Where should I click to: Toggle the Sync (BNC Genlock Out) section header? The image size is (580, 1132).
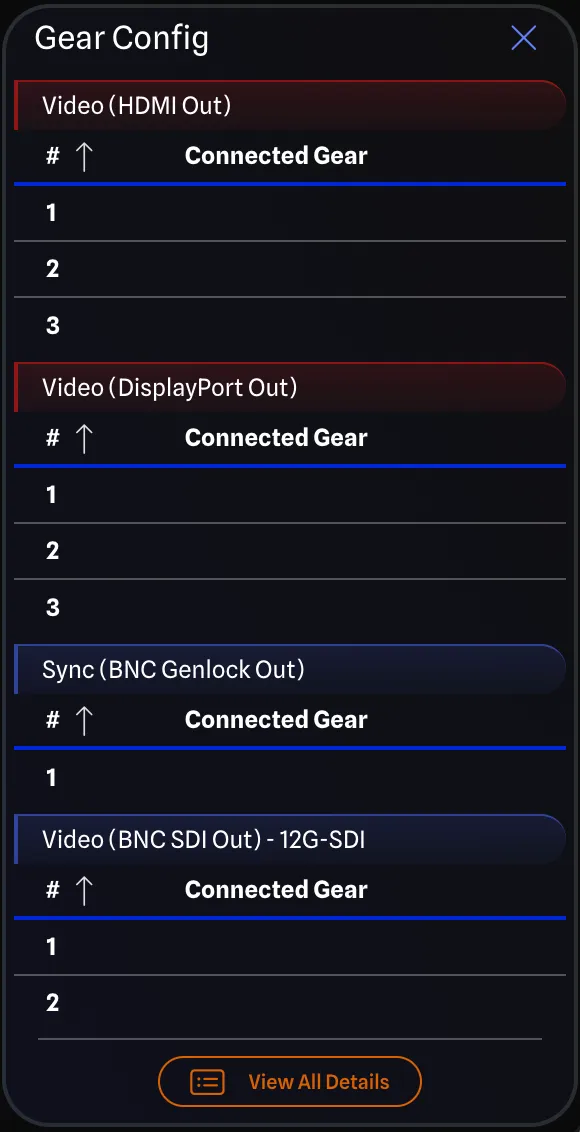[290, 669]
